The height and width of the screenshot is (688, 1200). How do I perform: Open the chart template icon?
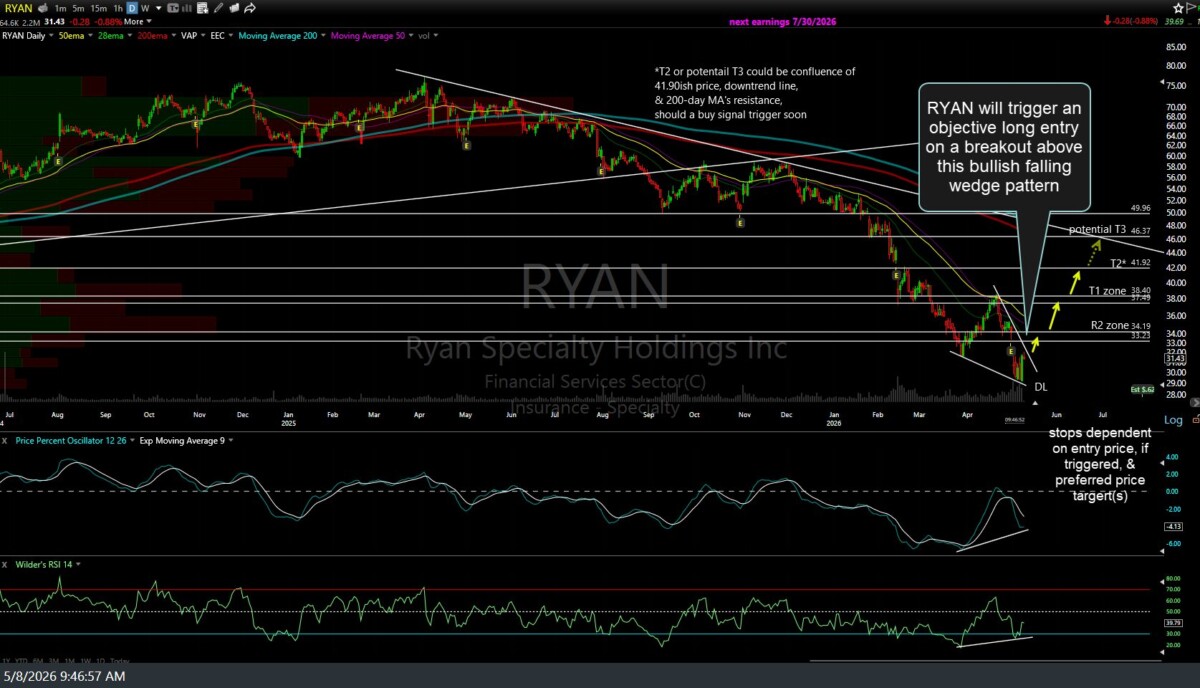click(x=173, y=8)
